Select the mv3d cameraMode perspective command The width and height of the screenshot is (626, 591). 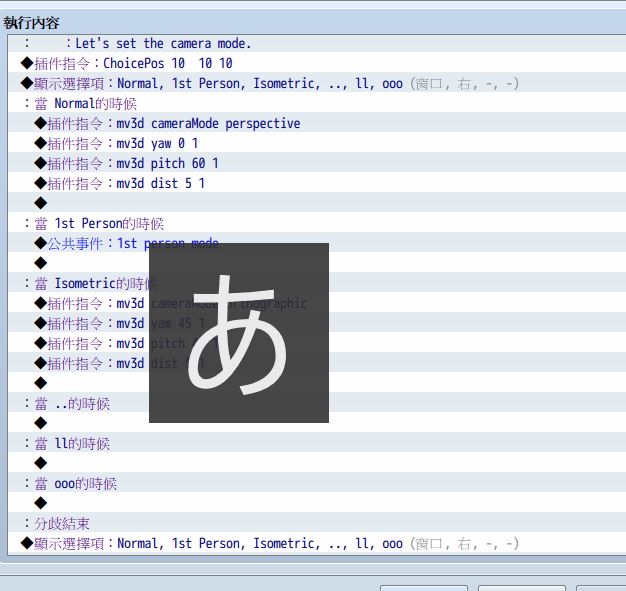(317, 123)
